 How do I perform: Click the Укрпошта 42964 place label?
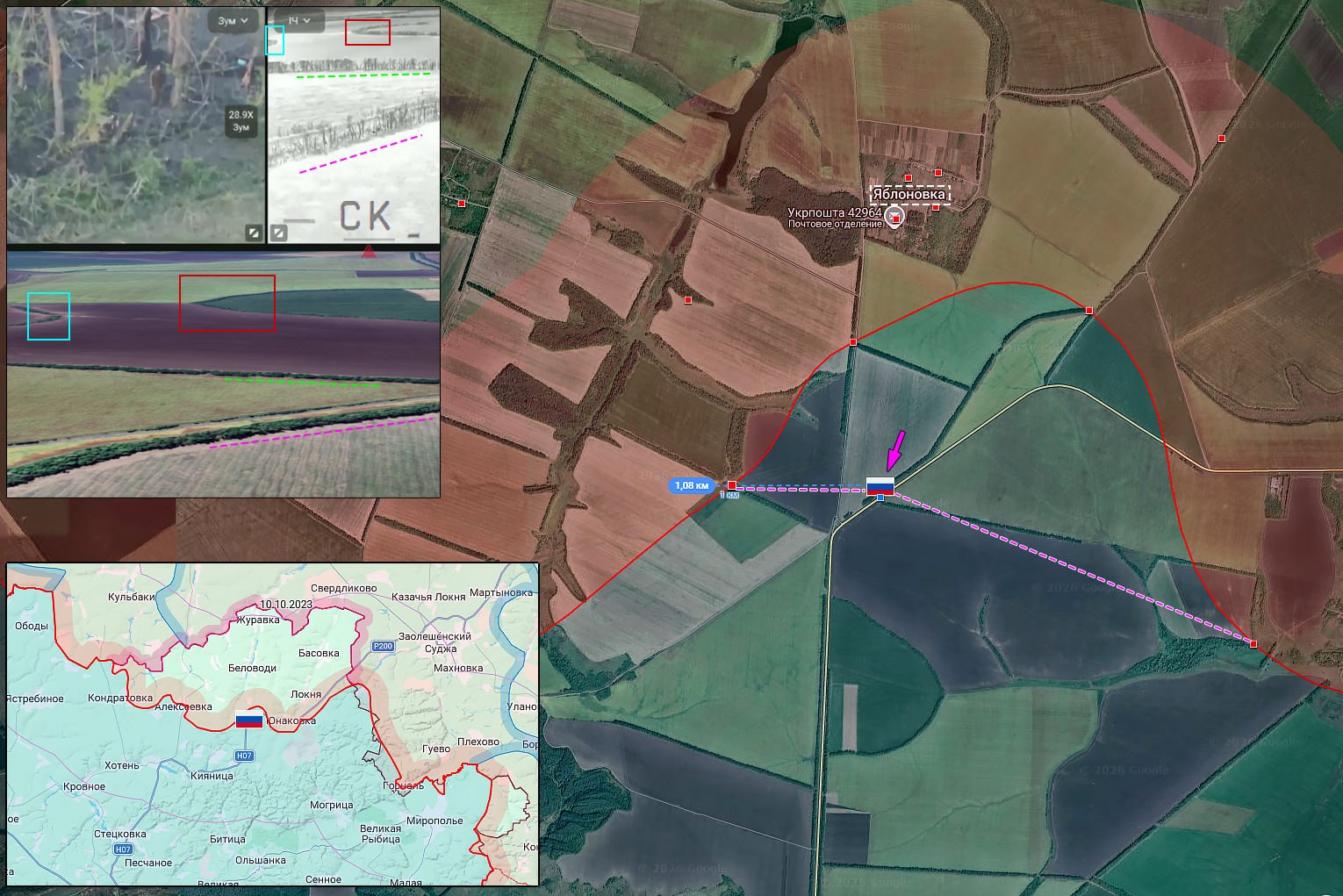pos(834,212)
